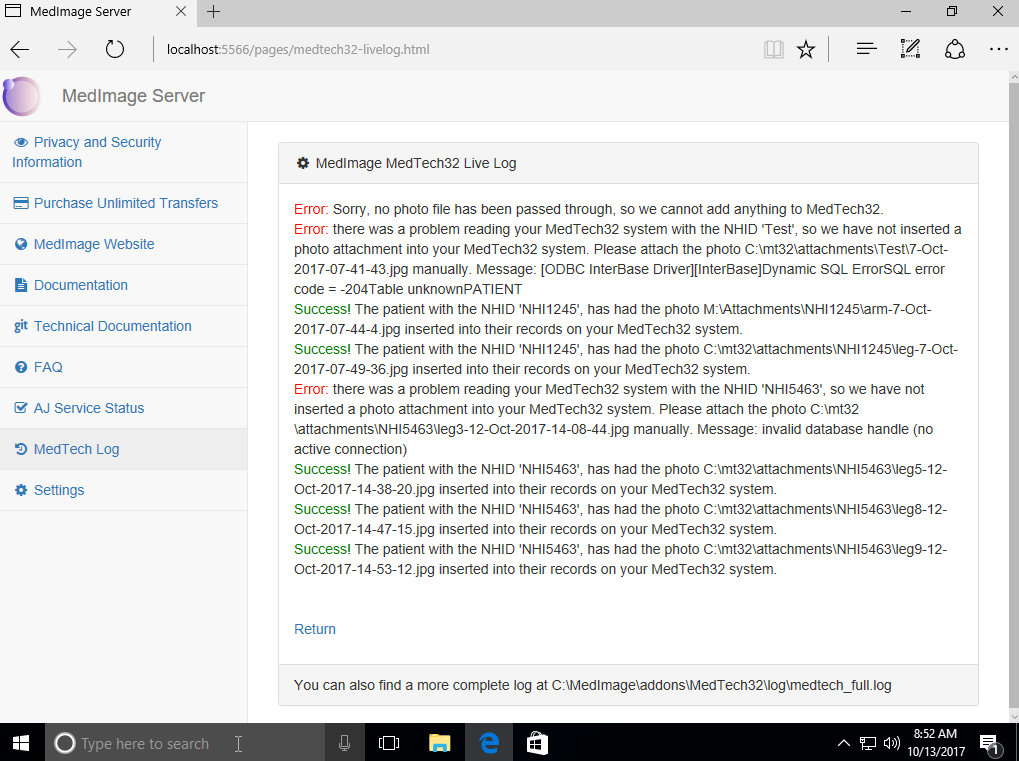Viewport: 1019px width, 761px height.
Task: Open the network status tray icon
Action: click(868, 743)
